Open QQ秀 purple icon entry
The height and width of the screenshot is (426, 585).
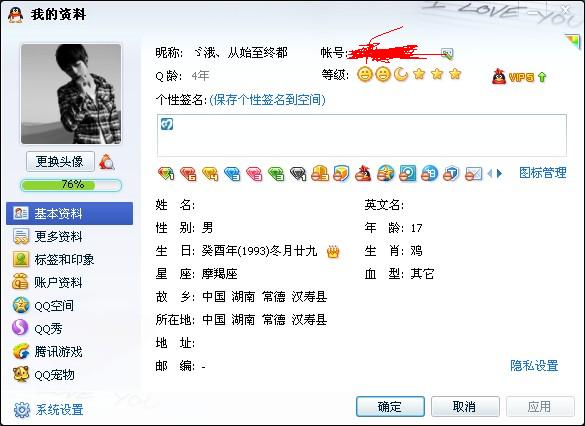pos(37,328)
